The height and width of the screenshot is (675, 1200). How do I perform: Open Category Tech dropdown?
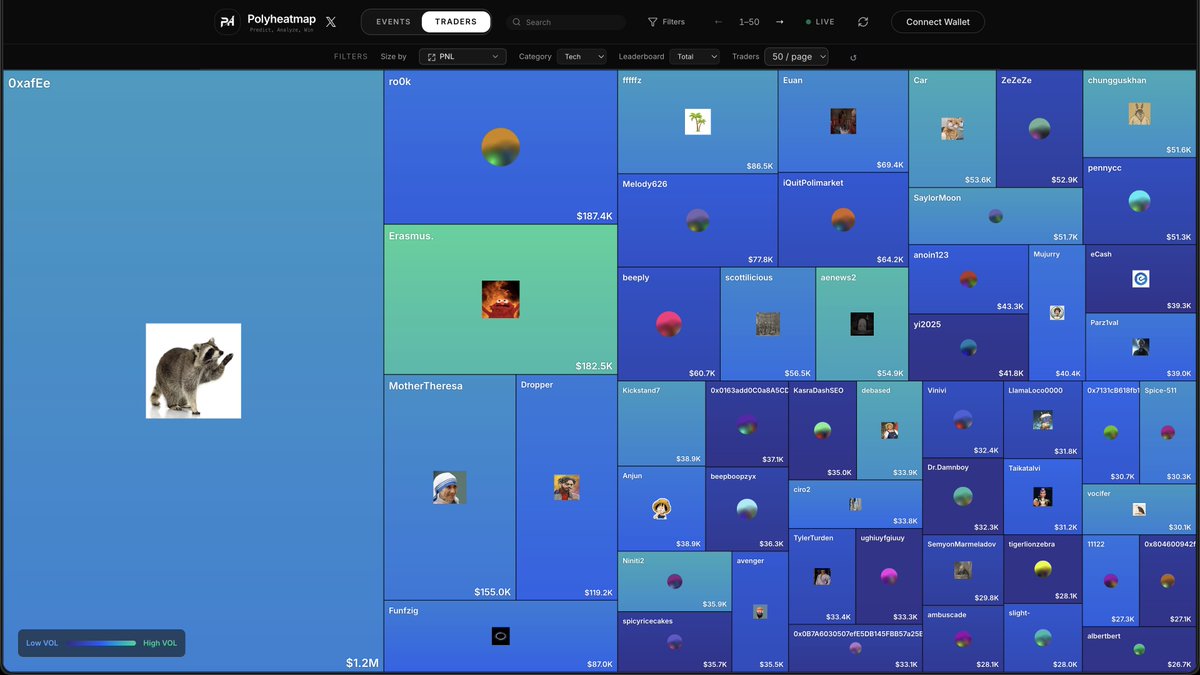click(582, 57)
